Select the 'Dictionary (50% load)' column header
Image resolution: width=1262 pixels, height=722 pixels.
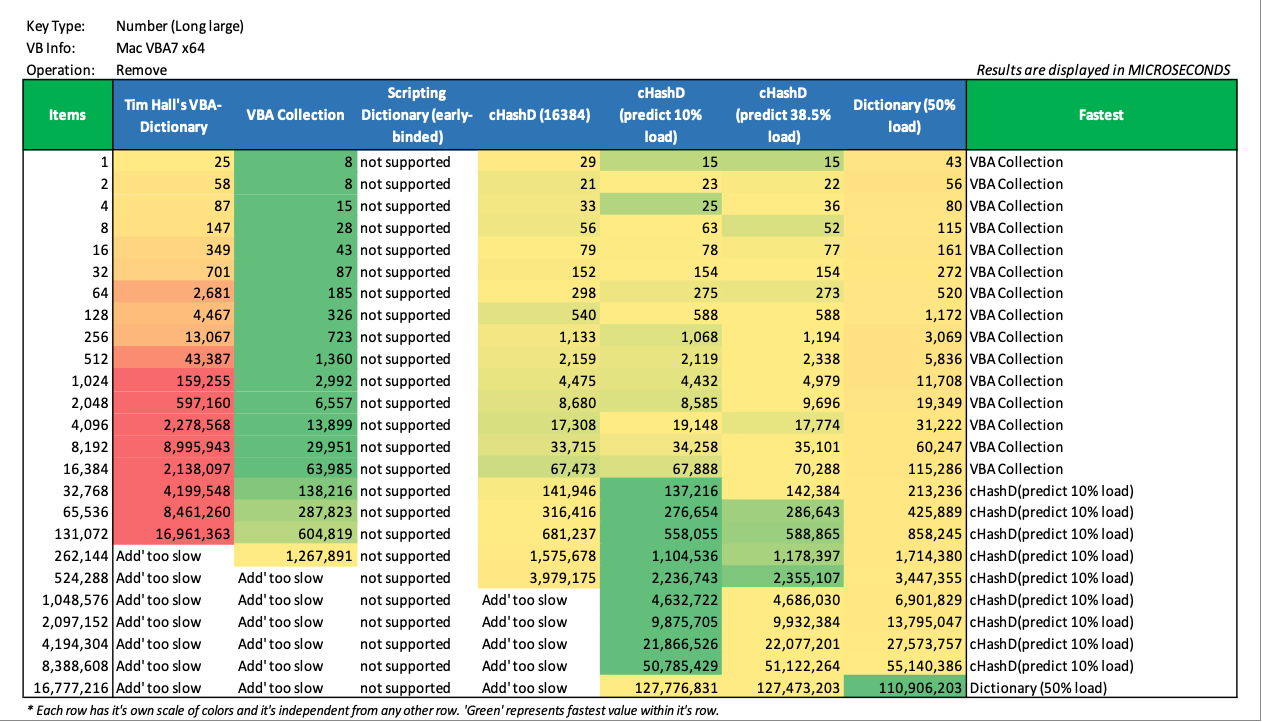(905, 115)
